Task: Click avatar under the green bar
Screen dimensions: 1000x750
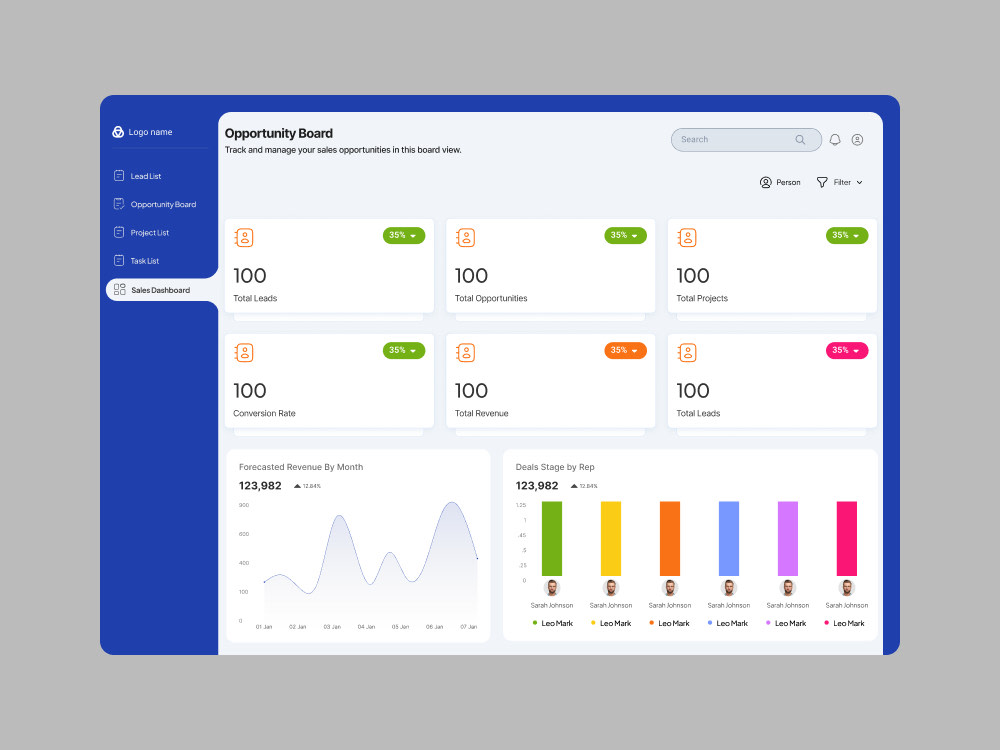Action: 552,587
